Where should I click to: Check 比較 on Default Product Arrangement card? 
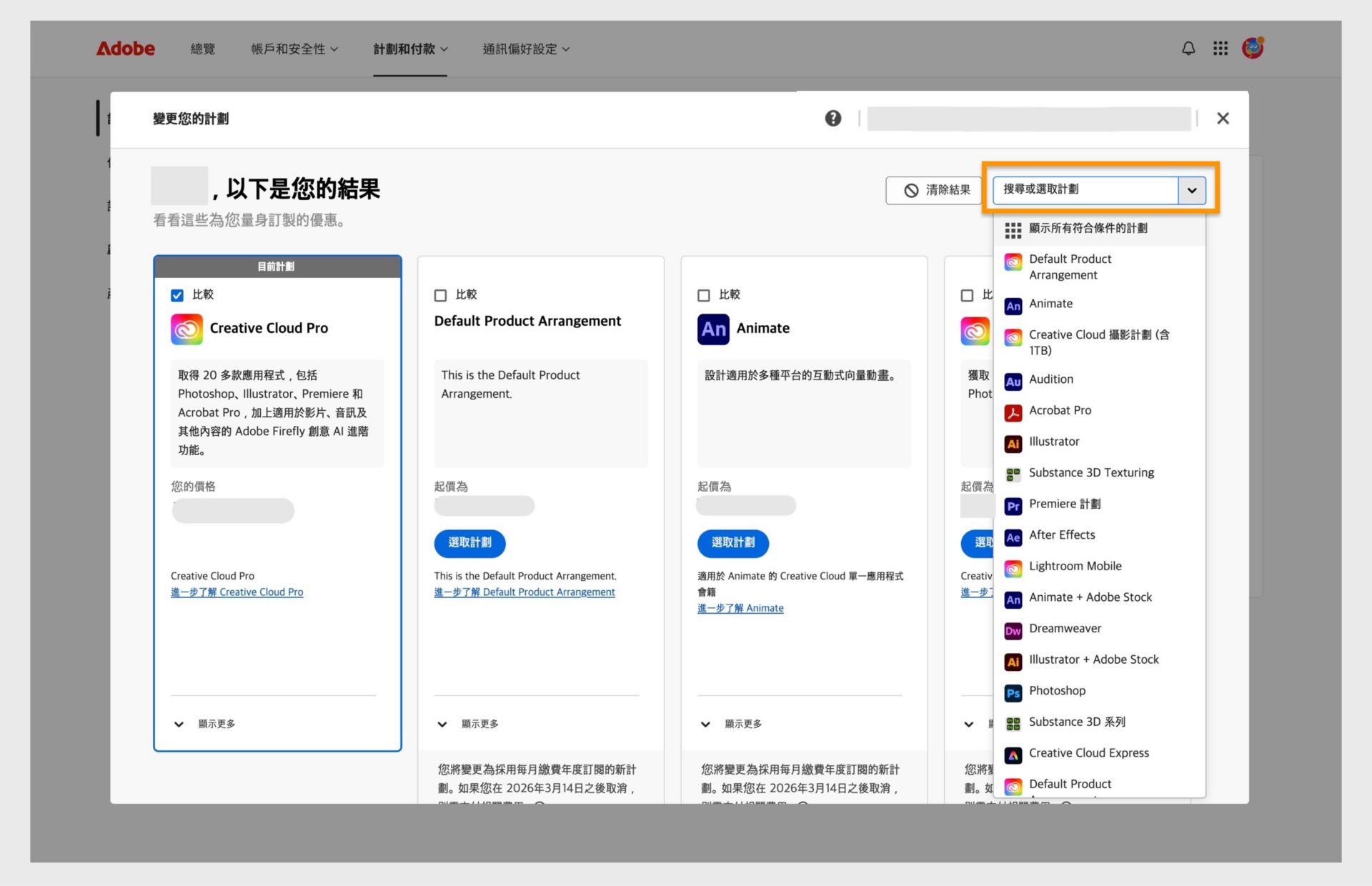click(440, 295)
